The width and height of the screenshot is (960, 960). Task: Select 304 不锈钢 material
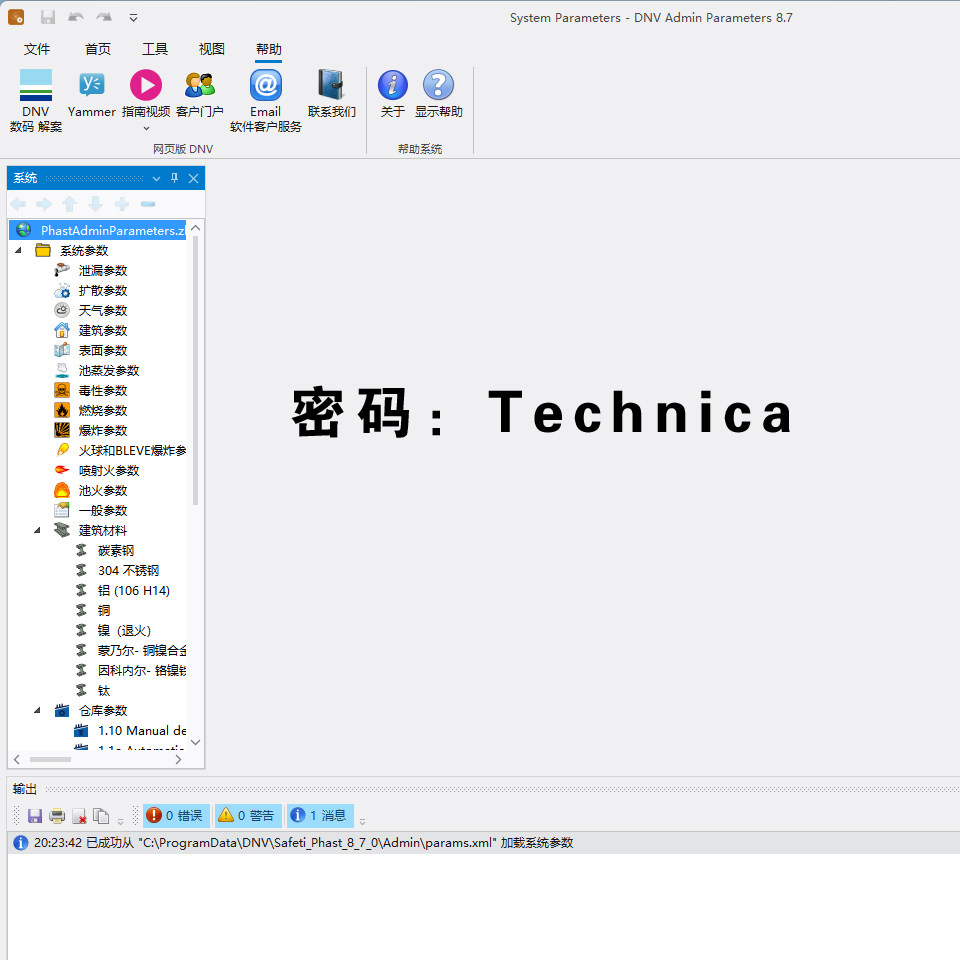tap(129, 571)
